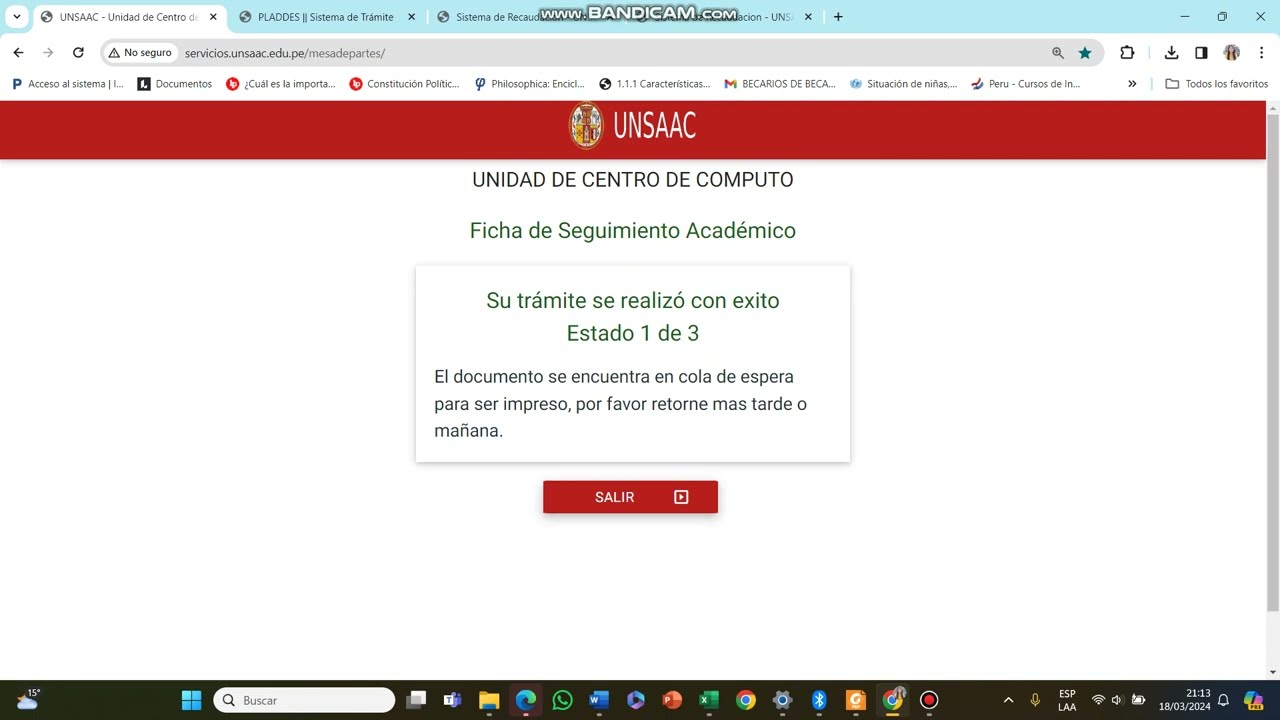Open the Documentos bookmark

coord(175,84)
